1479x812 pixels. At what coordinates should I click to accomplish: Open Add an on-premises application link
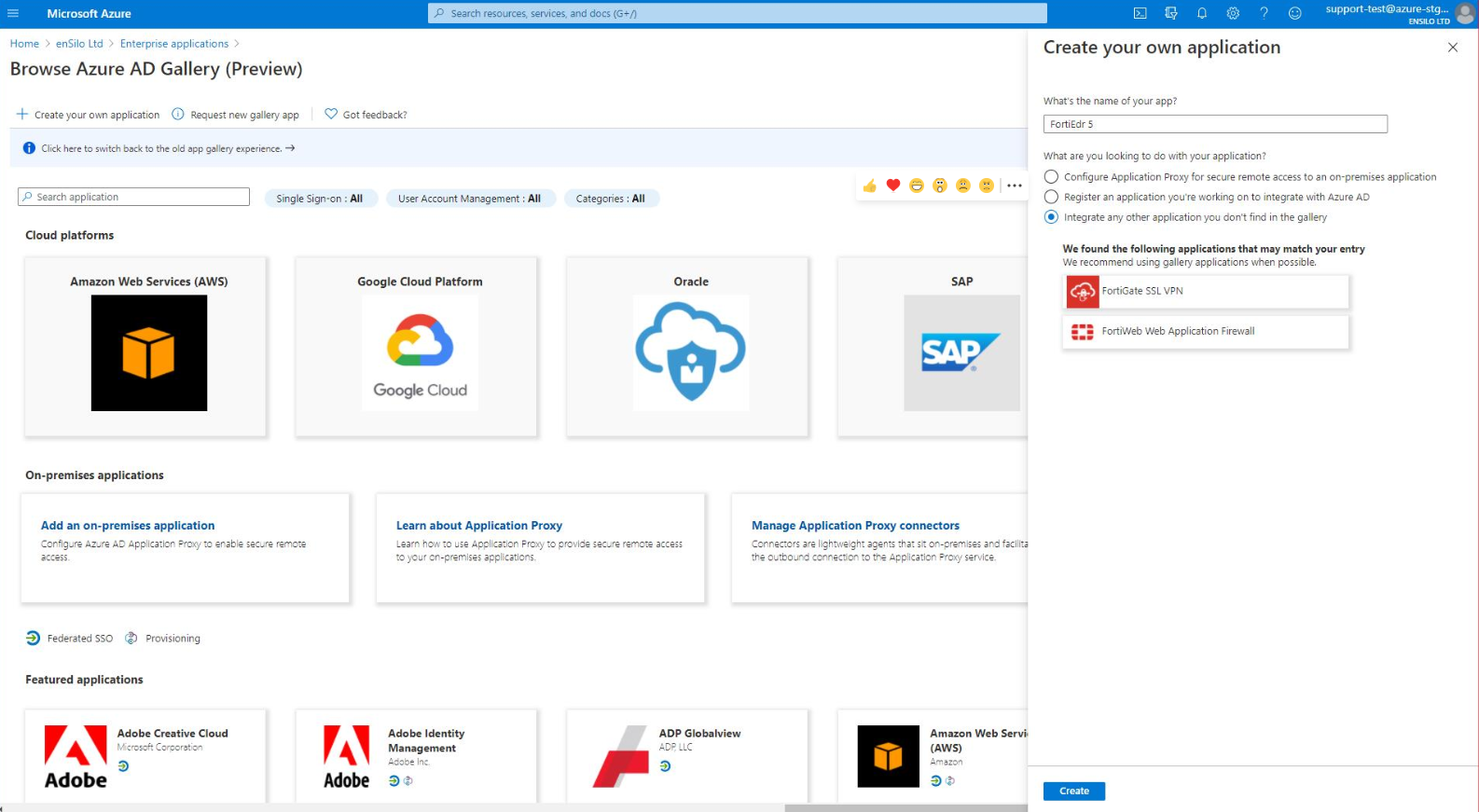click(128, 526)
